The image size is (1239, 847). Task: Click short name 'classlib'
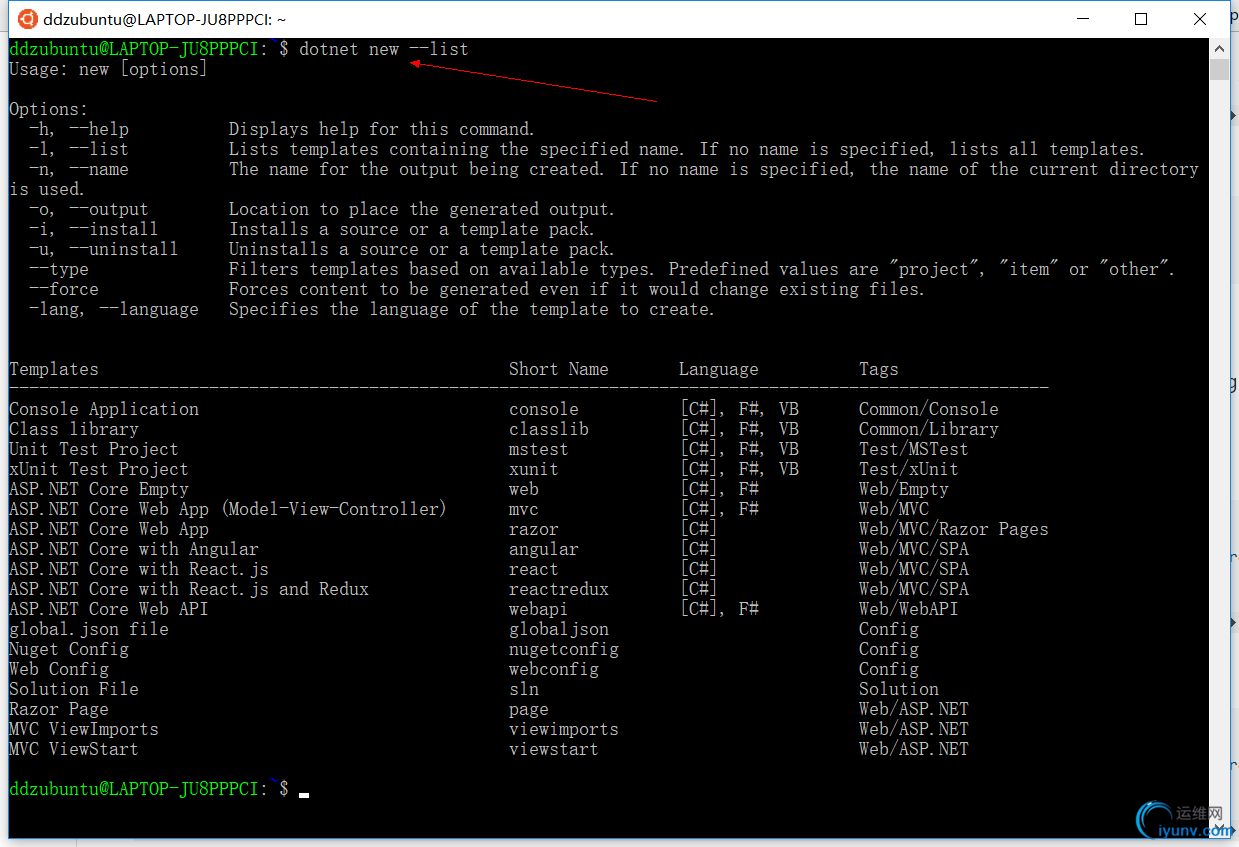click(549, 429)
